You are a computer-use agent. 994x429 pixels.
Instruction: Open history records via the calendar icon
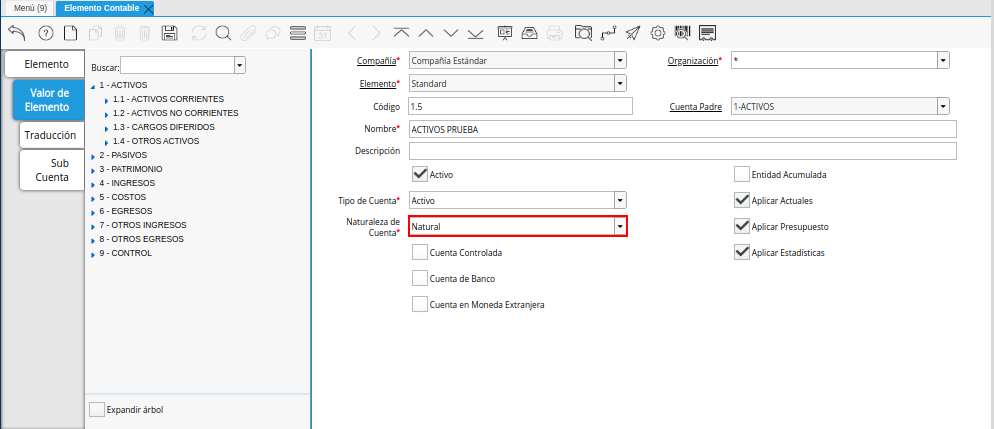[323, 33]
